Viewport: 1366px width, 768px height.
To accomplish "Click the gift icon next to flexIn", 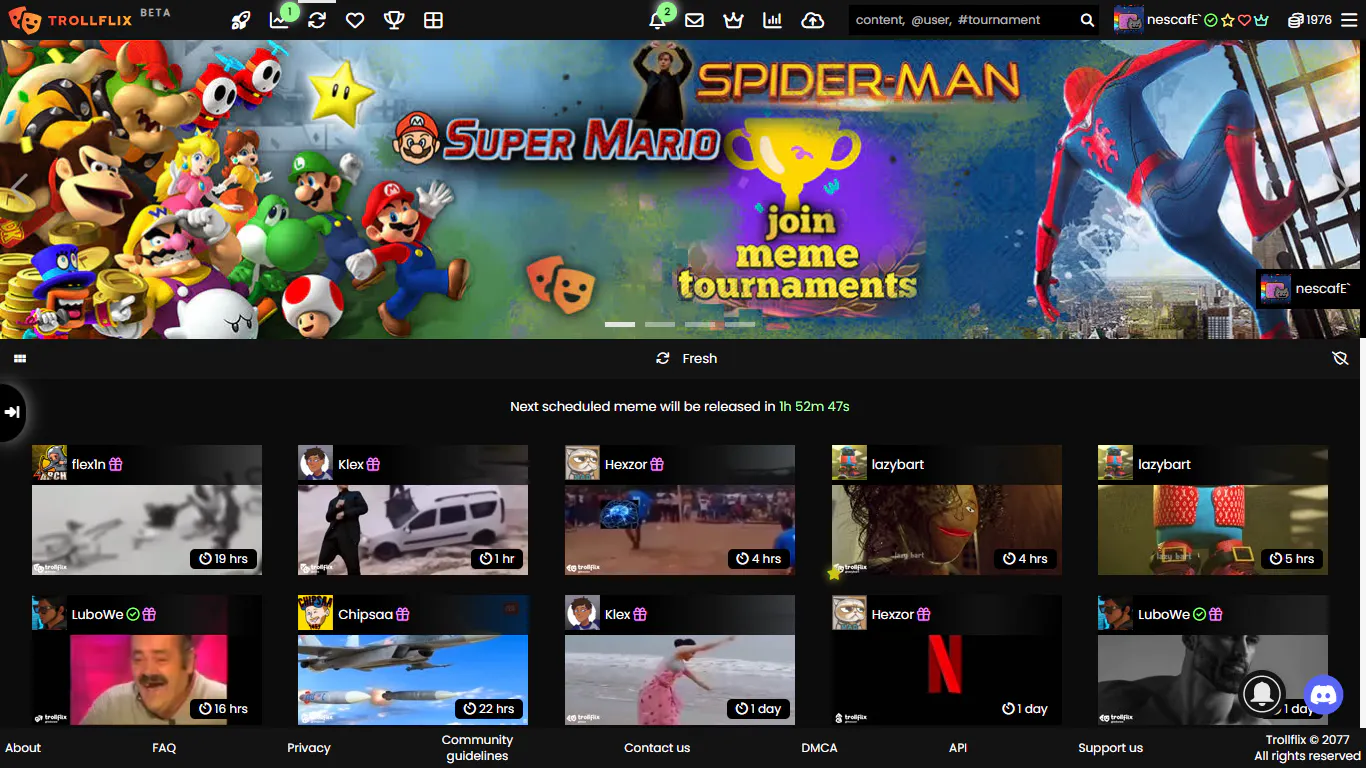I will (116, 464).
